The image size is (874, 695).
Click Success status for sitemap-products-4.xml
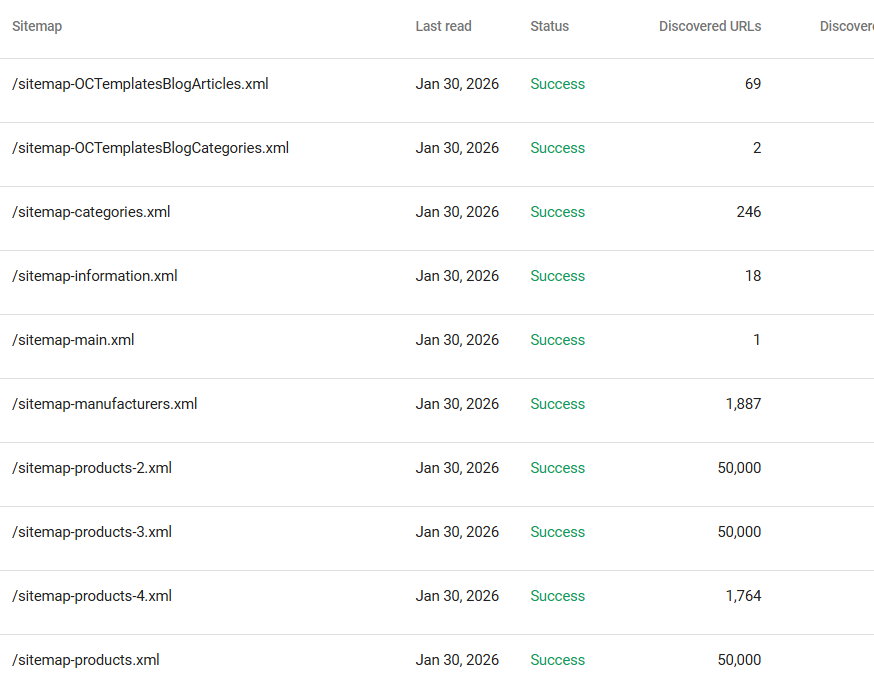point(557,596)
